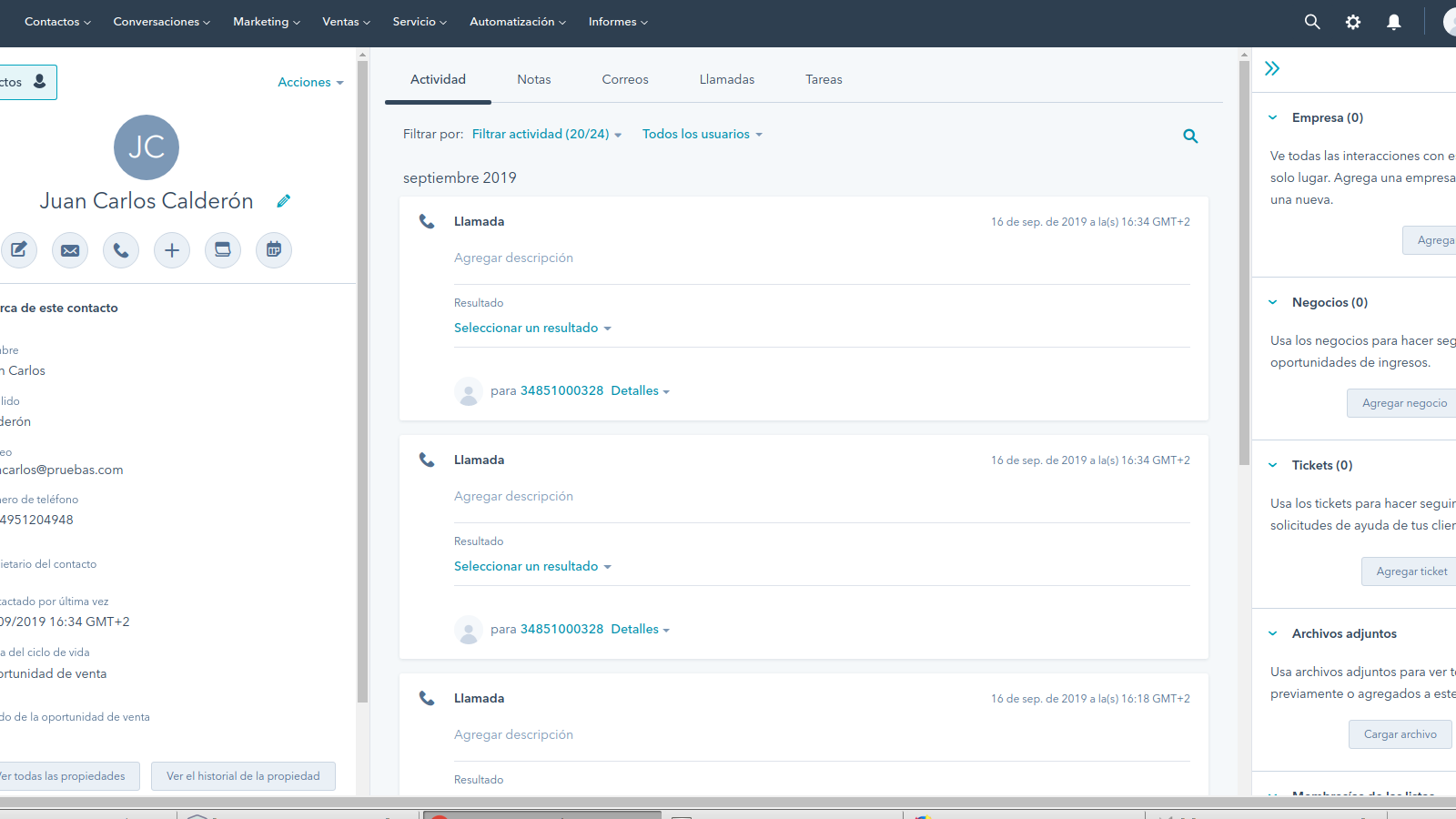Click the create task icon button
This screenshot has height=819, width=1456.
coord(223,250)
